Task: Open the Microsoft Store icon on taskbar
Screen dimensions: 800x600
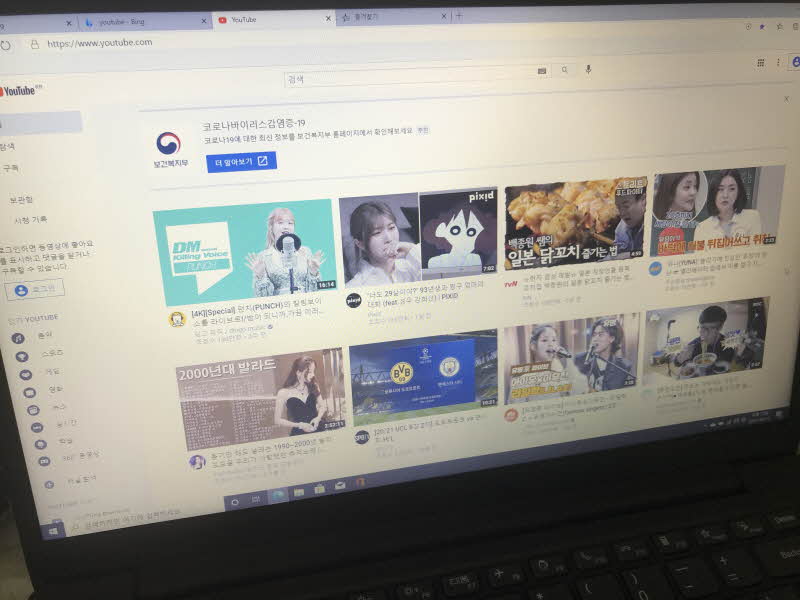Action: tap(319, 489)
